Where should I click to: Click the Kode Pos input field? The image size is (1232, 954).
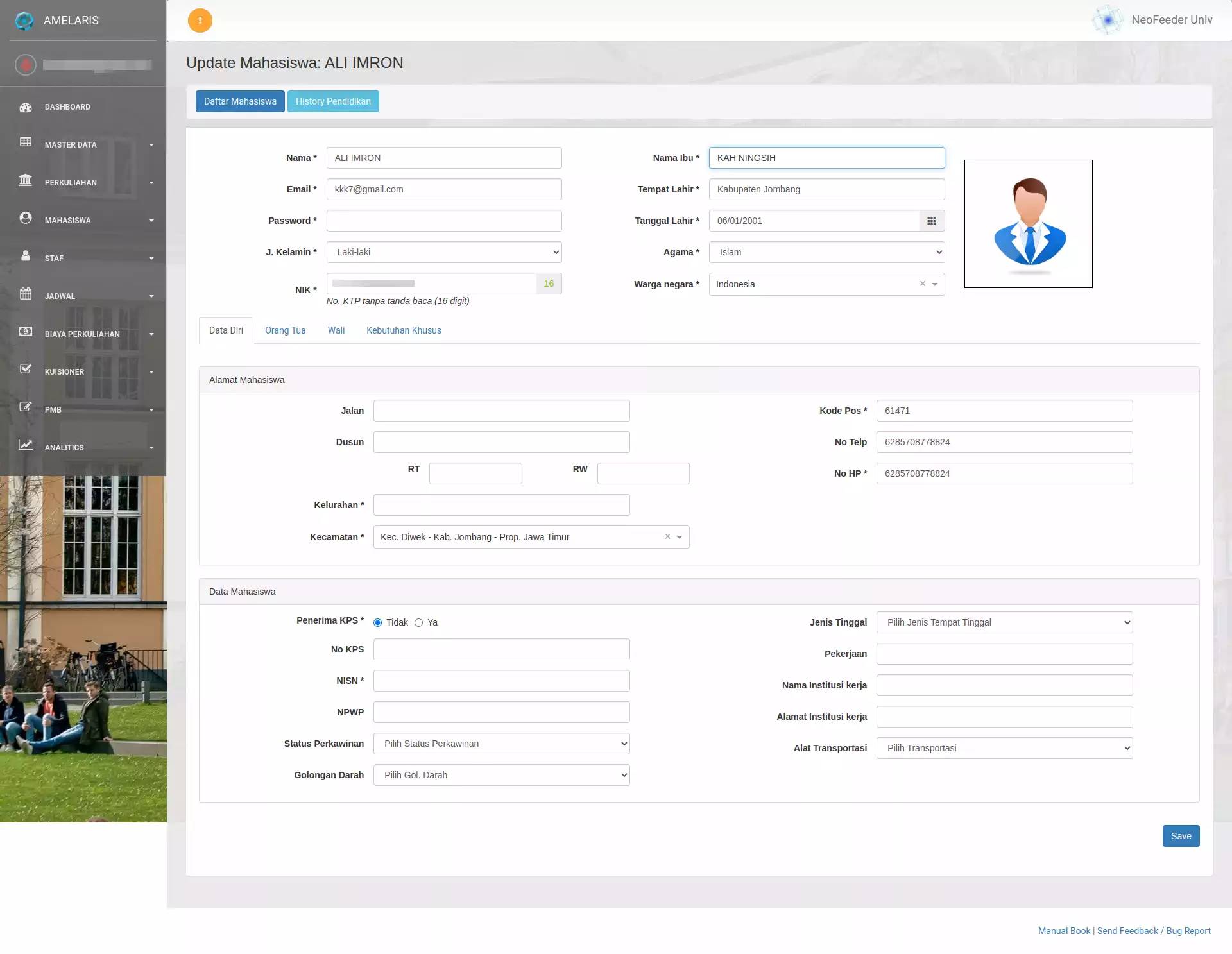tap(1004, 411)
